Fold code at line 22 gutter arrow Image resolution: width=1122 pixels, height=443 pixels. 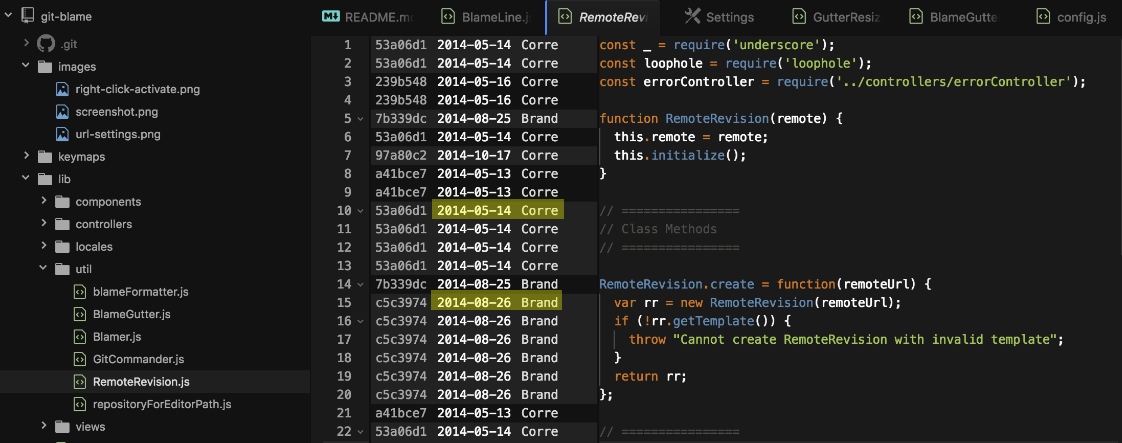pos(359,432)
